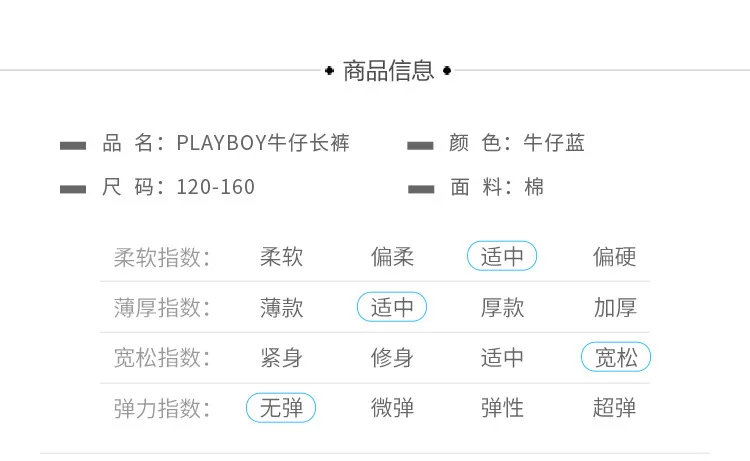Image resolution: width=750 pixels, height=461 pixels.
Task: Click the dash bullet beside 颜色
Action: [x=420, y=145]
